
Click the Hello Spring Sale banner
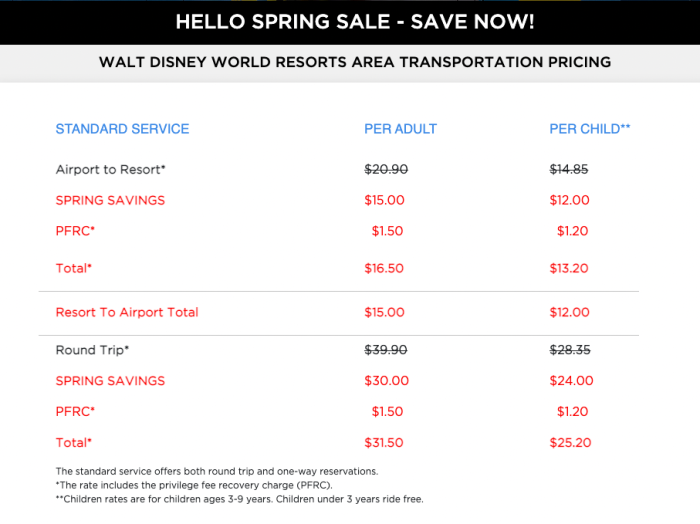point(354,21)
